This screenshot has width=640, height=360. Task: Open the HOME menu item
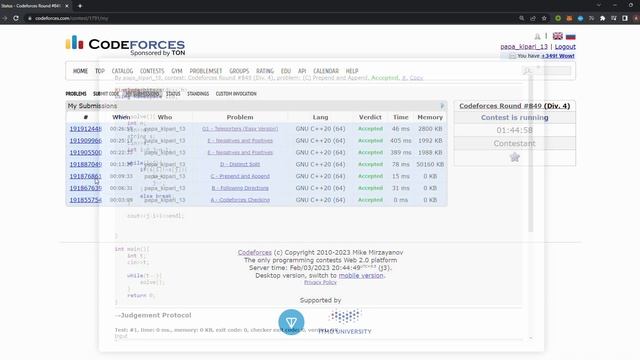(80, 71)
